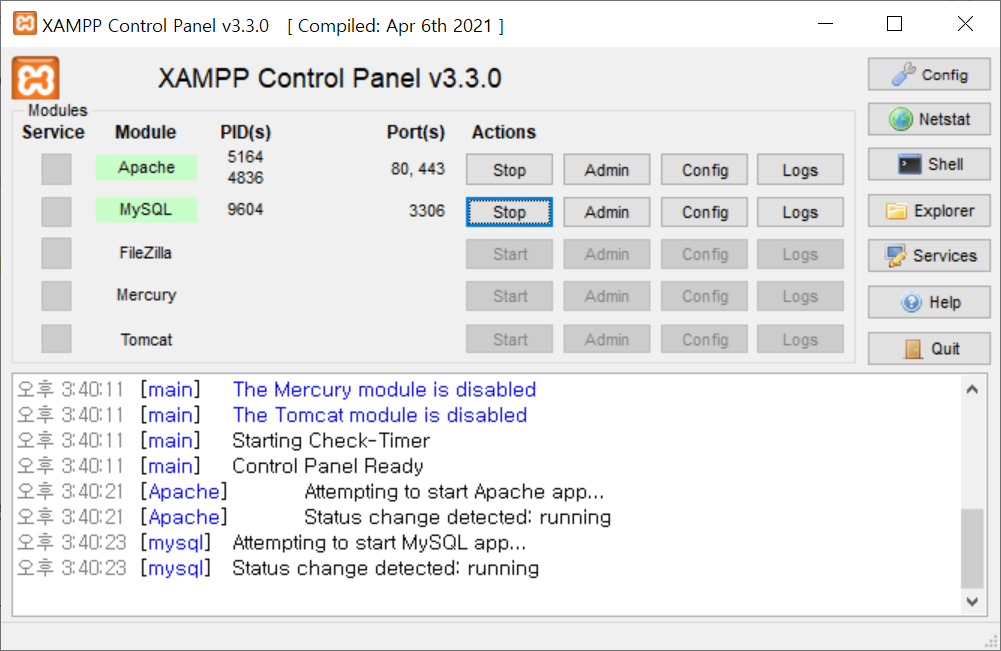
Task: Click the XAMPP title bar icon
Action: coord(25,24)
